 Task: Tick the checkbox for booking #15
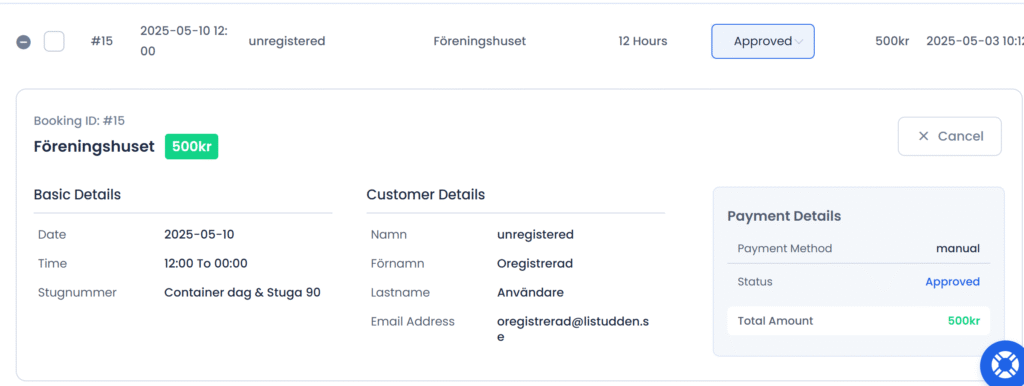54,42
